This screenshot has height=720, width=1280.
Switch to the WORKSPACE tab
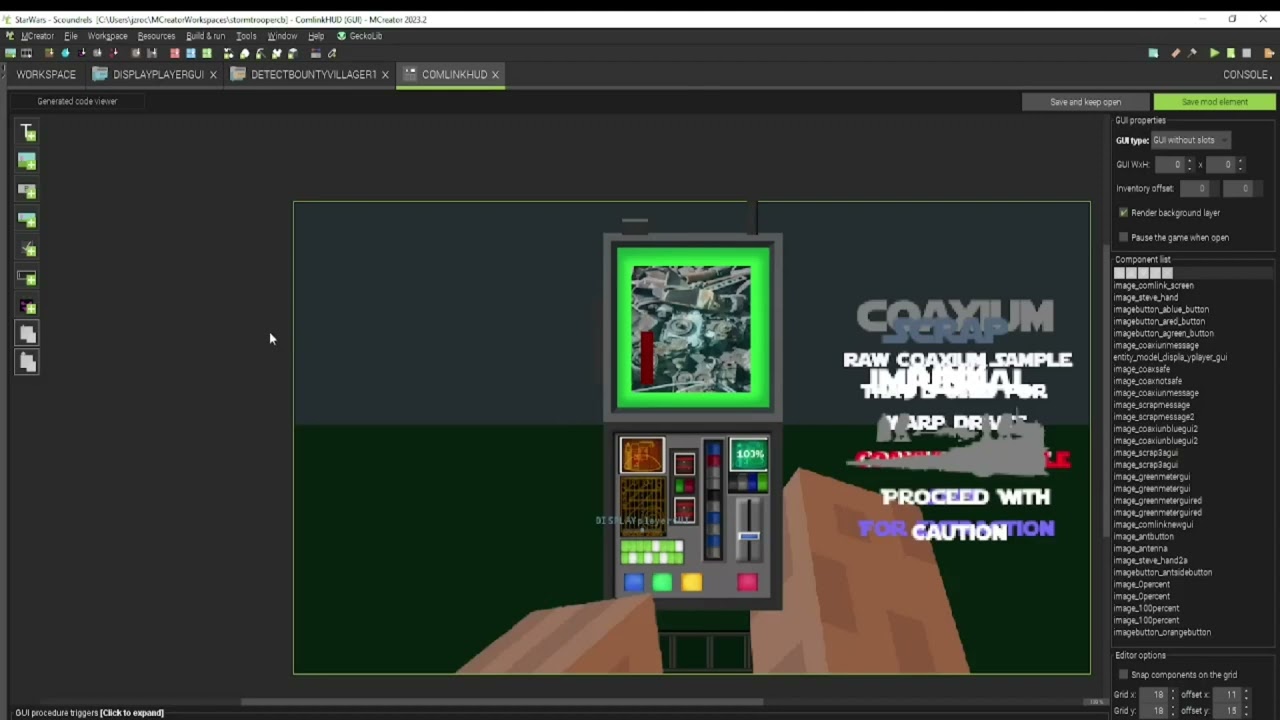(x=46, y=75)
